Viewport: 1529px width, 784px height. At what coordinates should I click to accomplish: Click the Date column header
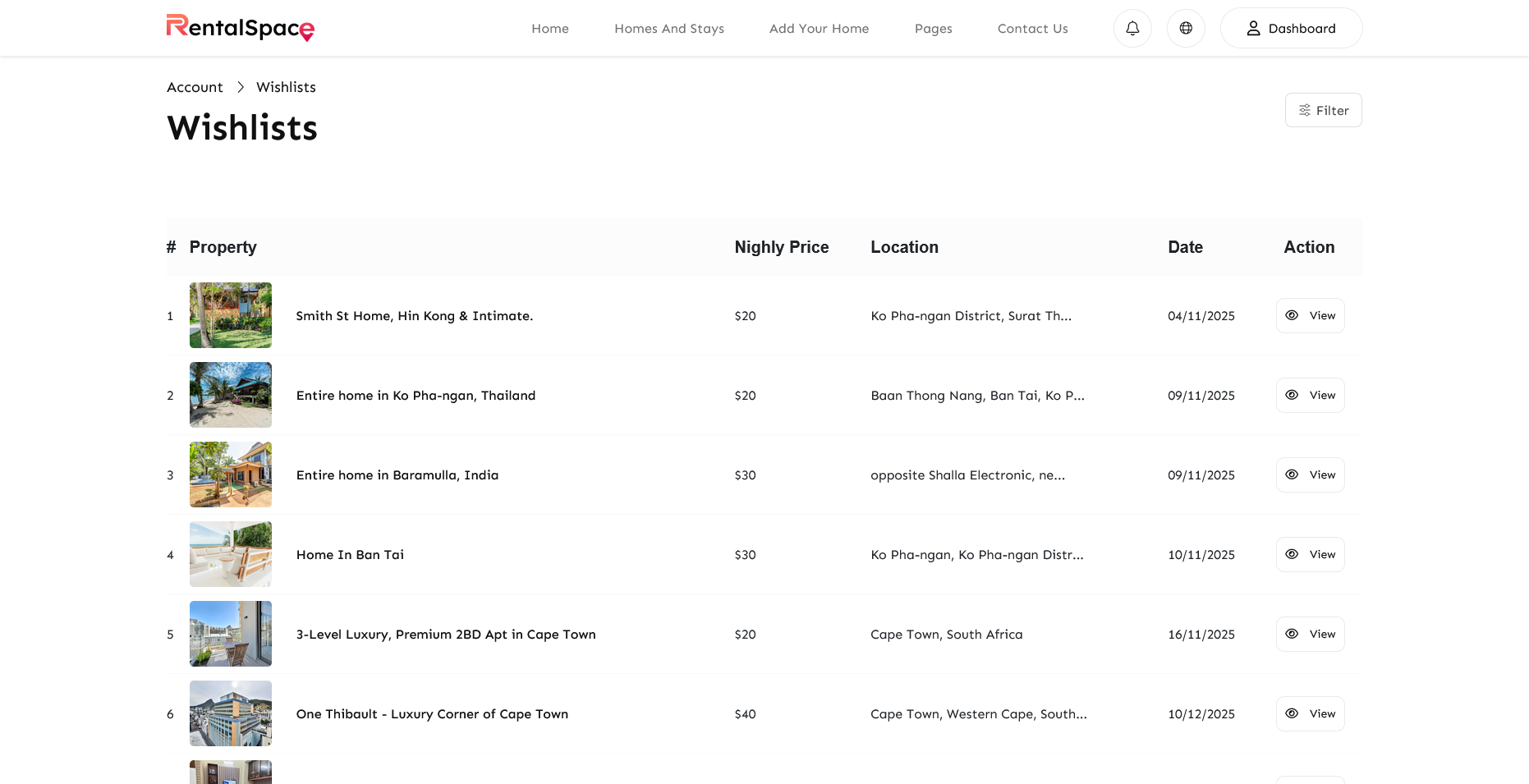click(1185, 247)
